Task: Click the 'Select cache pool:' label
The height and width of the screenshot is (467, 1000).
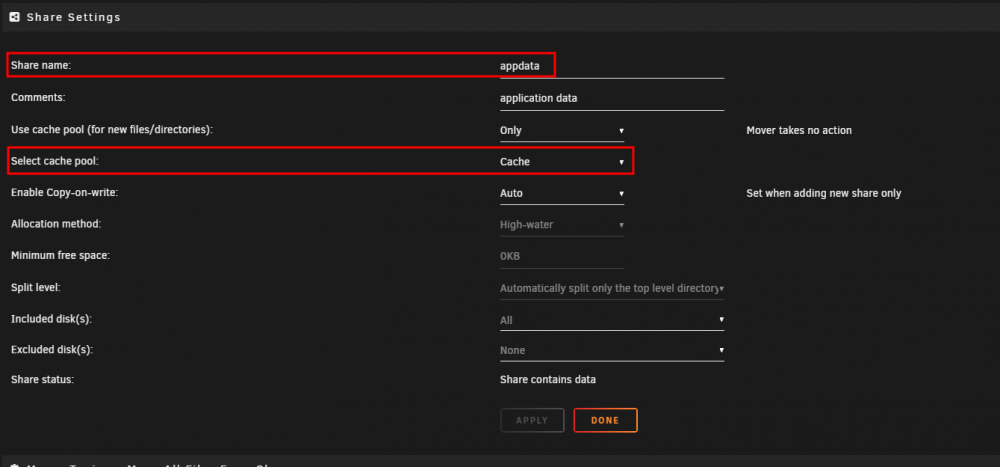Action: (x=55, y=161)
